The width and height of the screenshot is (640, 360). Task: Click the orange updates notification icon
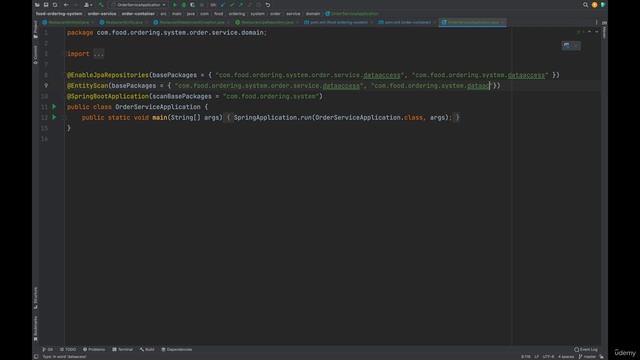[x=594, y=5]
